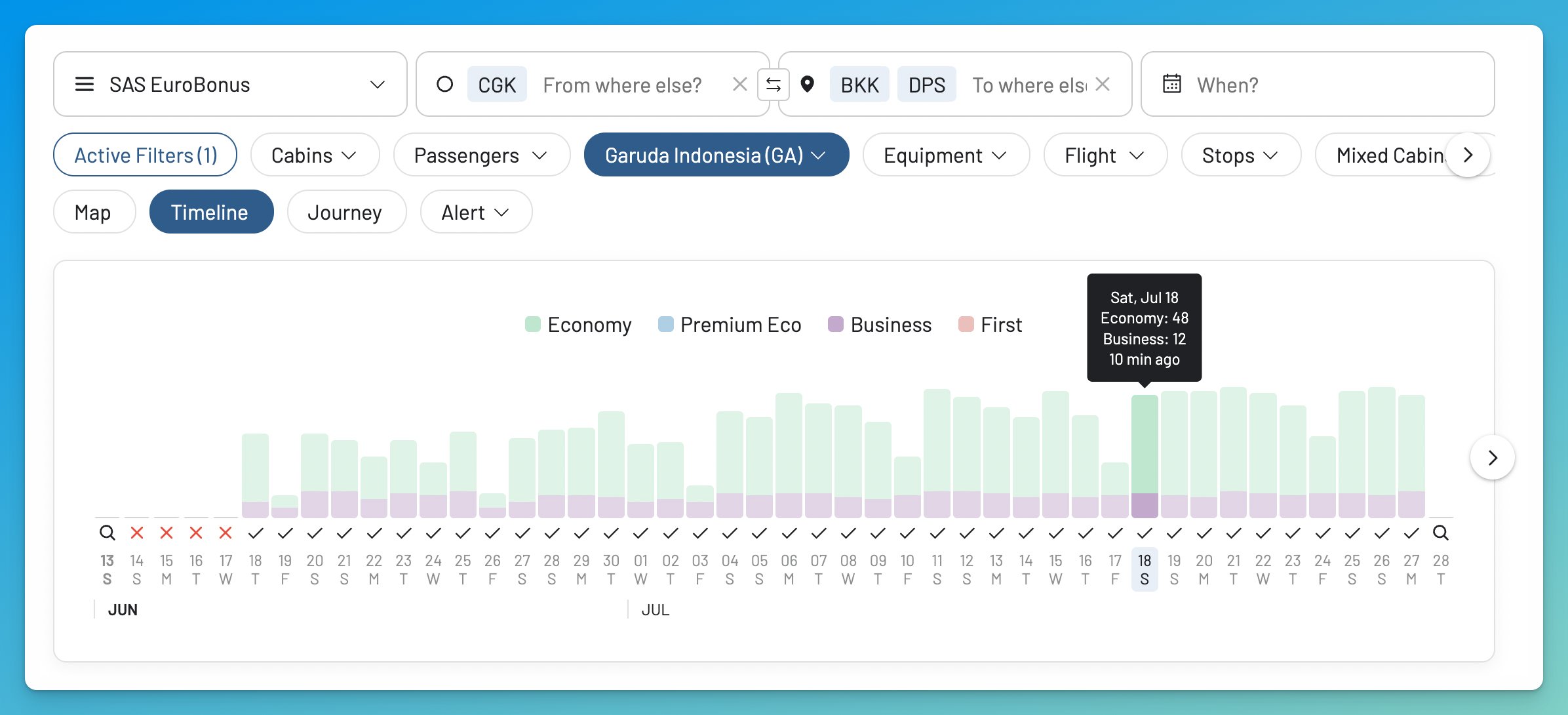
Task: Focus the 'From where else?' input
Action: 623,85
